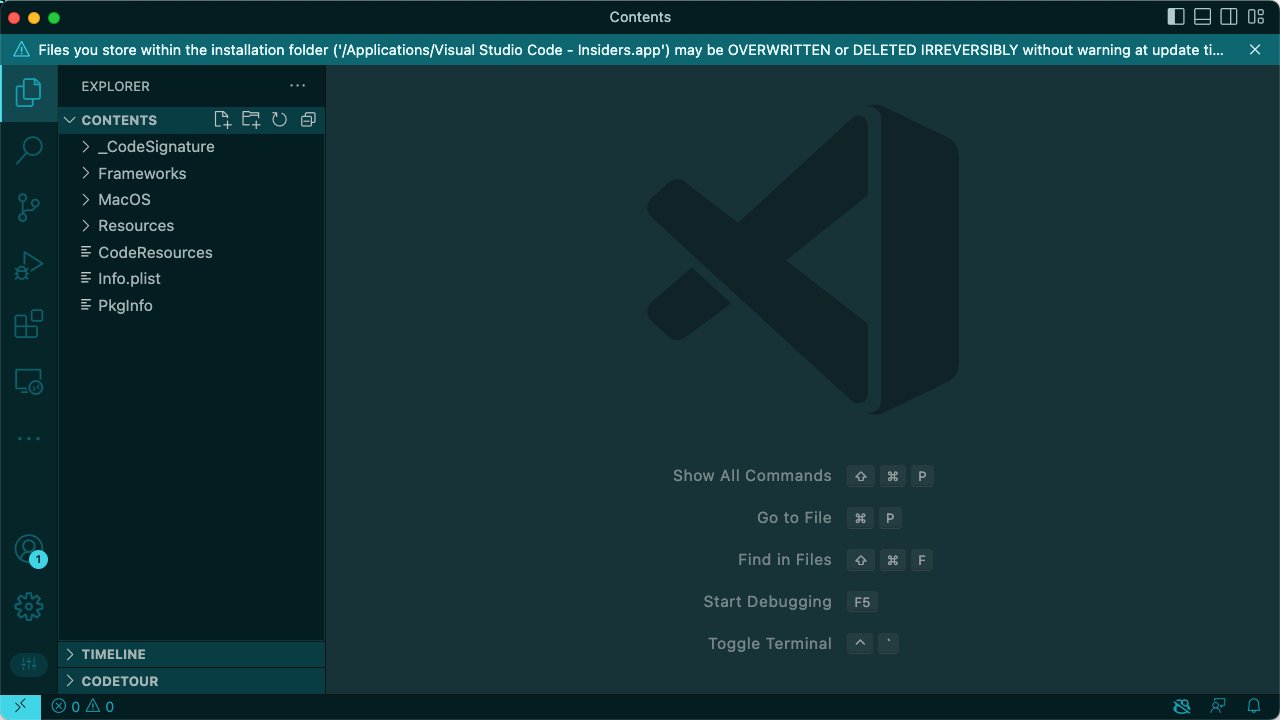Expand the CODETOUR section

tap(191, 681)
